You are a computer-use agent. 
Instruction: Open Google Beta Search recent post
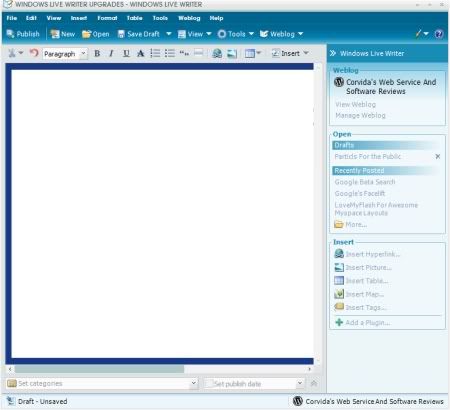click(x=365, y=182)
